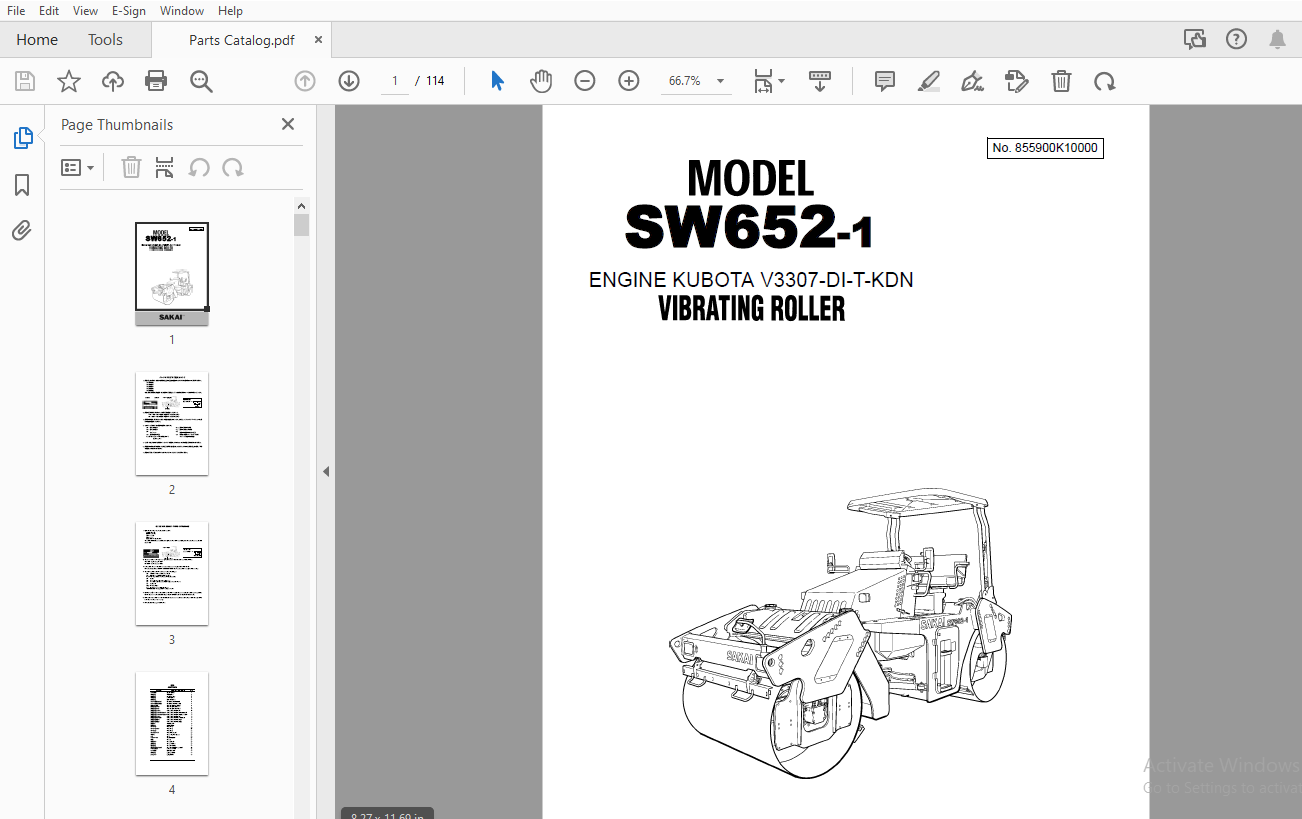
Task: Switch to the Tools tab
Action: click(x=105, y=40)
